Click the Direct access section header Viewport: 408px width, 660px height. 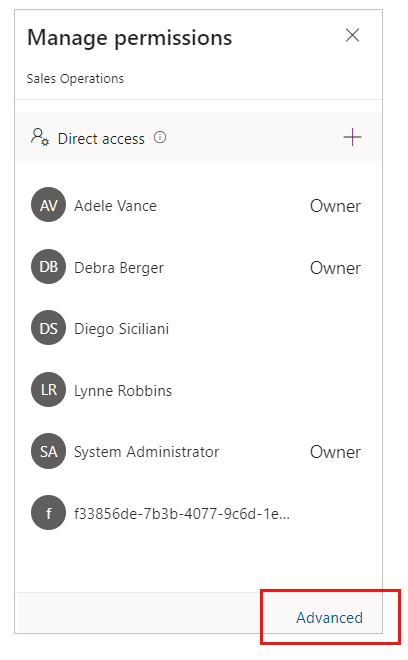[x=198, y=137]
